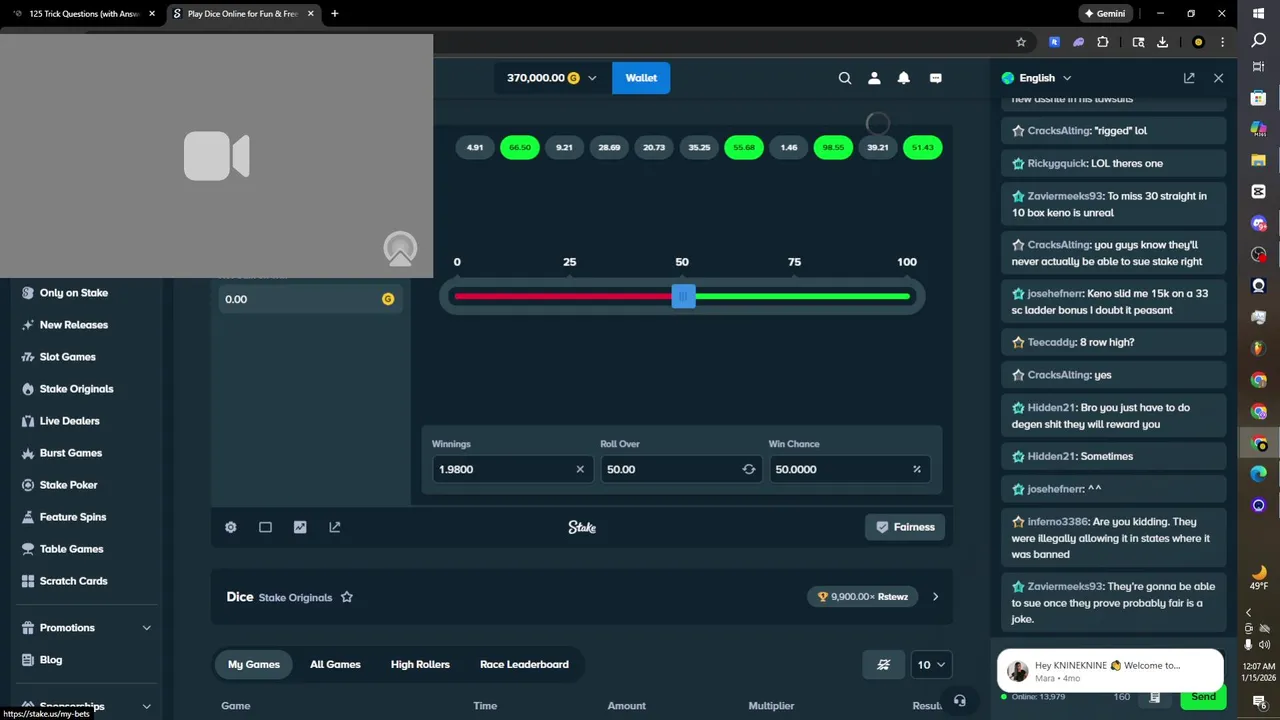Open Feature Spins in sidebar
Screen dimensions: 1280x720
72,517
